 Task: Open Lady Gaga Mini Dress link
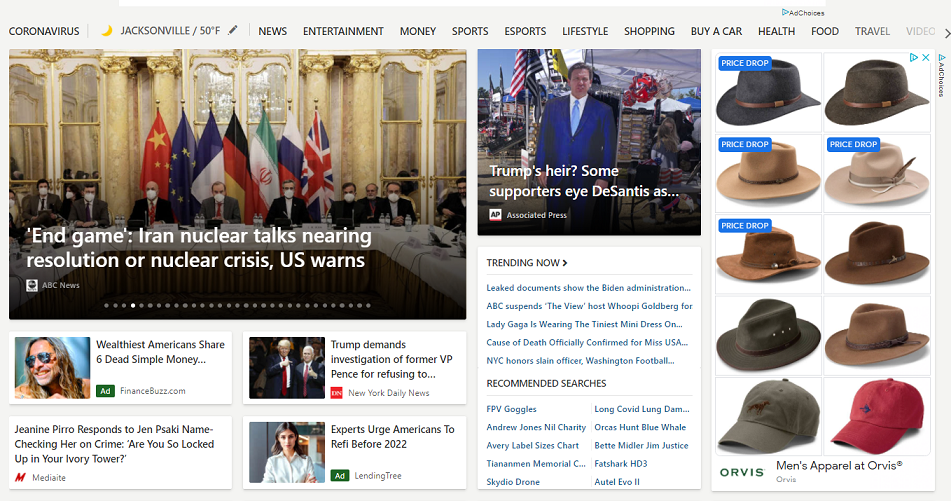[584, 324]
